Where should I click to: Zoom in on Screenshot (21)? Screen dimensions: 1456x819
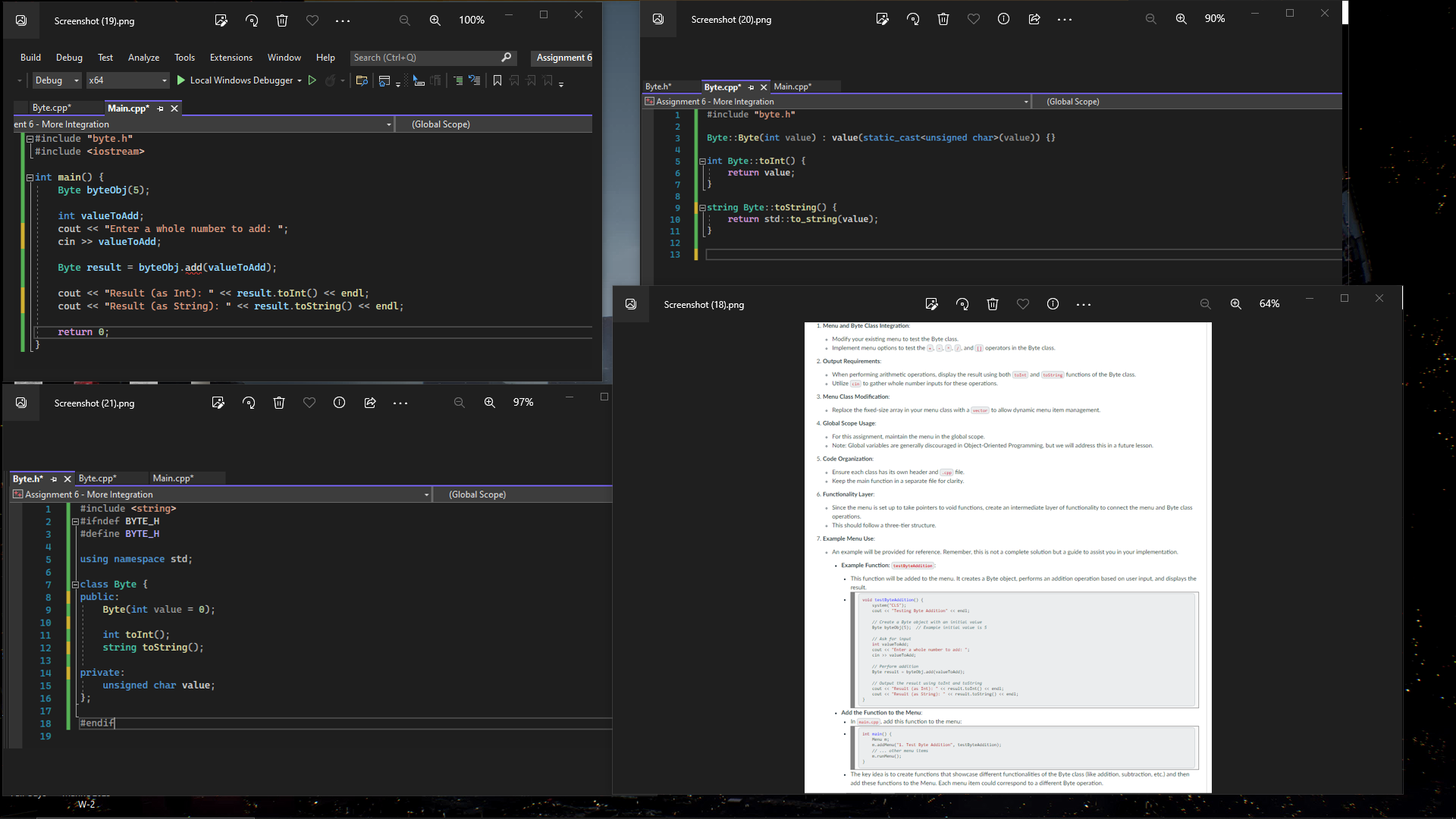(x=490, y=403)
